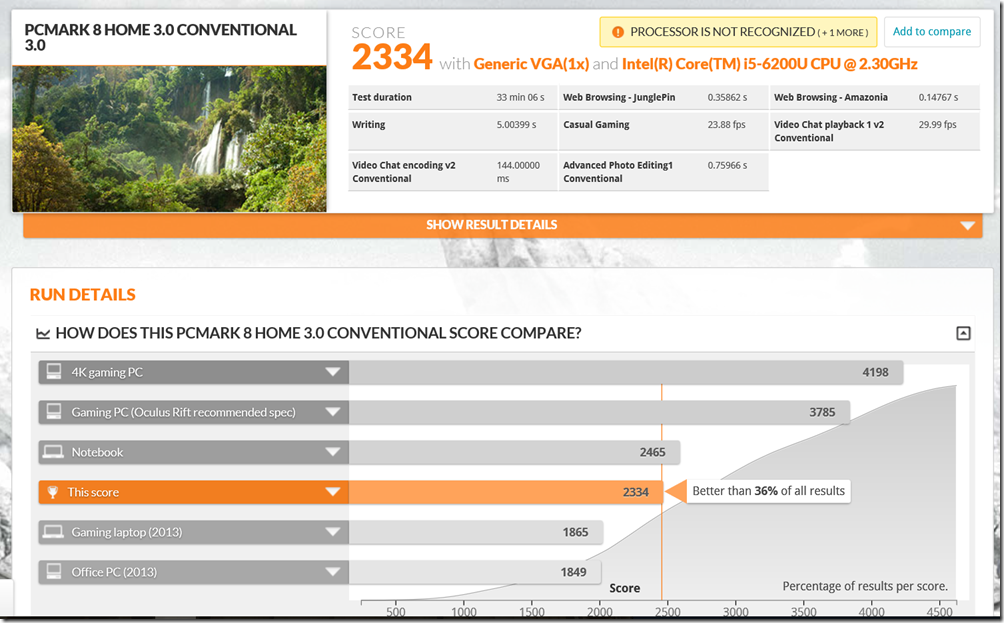Expand the This score row dropdown
Image resolution: width=1004 pixels, height=623 pixels.
tap(332, 492)
